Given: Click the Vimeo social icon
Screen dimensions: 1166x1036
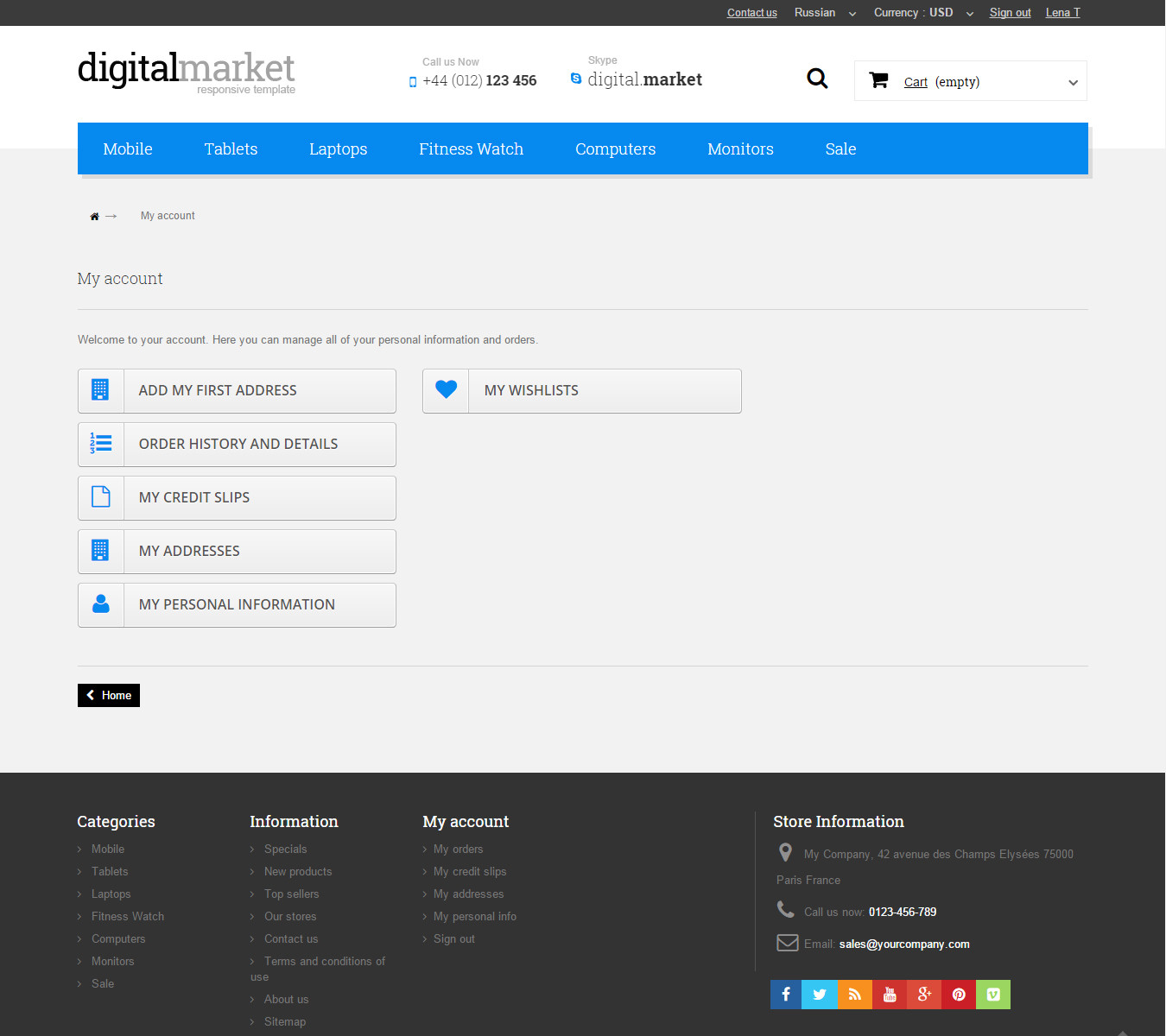Looking at the screenshot, I should 993,995.
